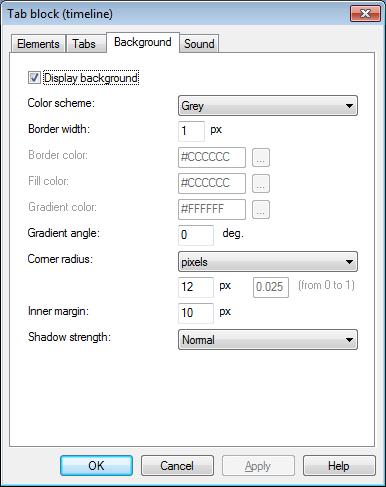Confirm settings with the OK button
The image size is (386, 487).
pos(96,466)
